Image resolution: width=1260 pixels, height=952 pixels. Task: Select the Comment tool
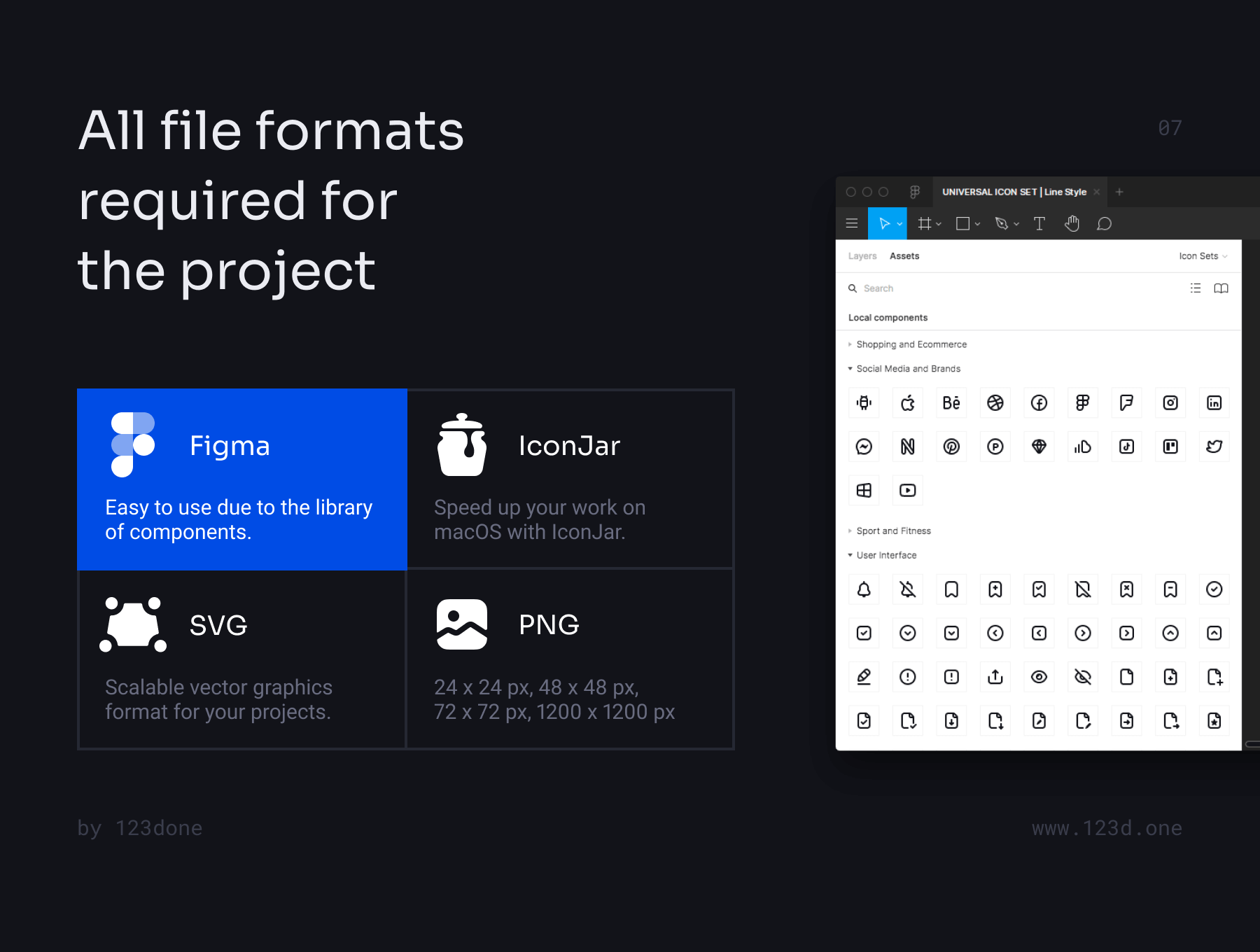click(x=1104, y=223)
